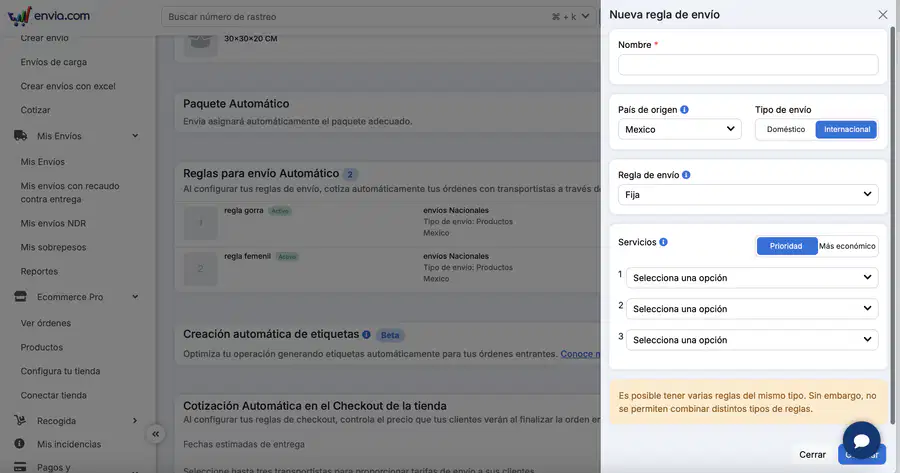Go to Reportes in the sidebar

[39, 272]
